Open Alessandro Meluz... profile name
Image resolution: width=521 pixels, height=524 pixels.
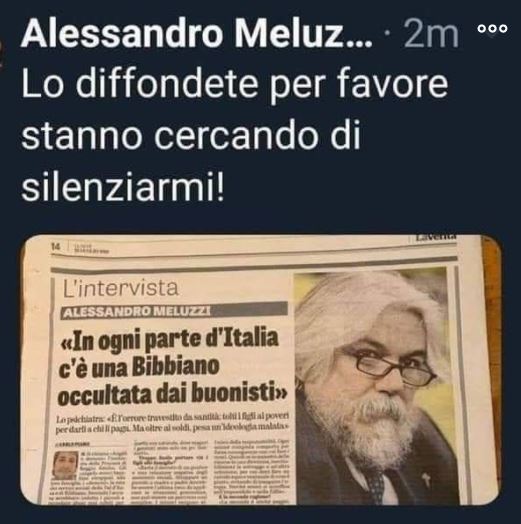click(197, 33)
